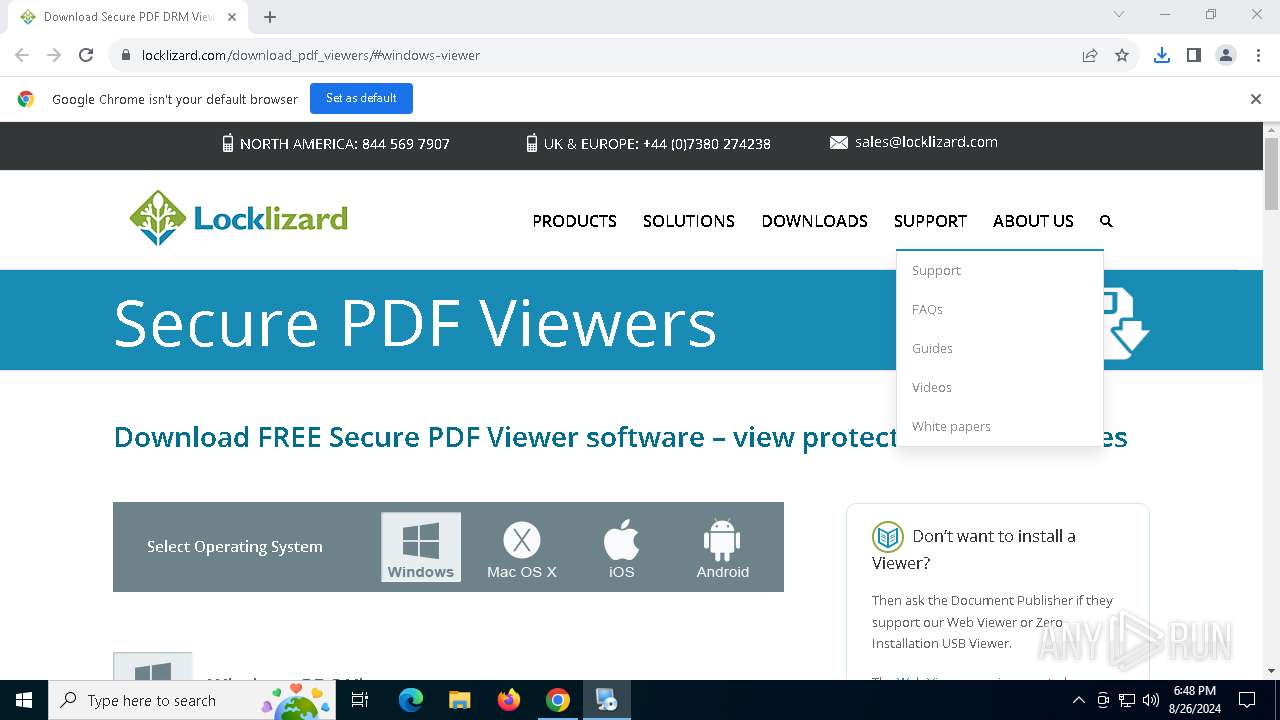This screenshot has height=720, width=1280.
Task: Show hidden system tray icons
Action: pos(1078,700)
